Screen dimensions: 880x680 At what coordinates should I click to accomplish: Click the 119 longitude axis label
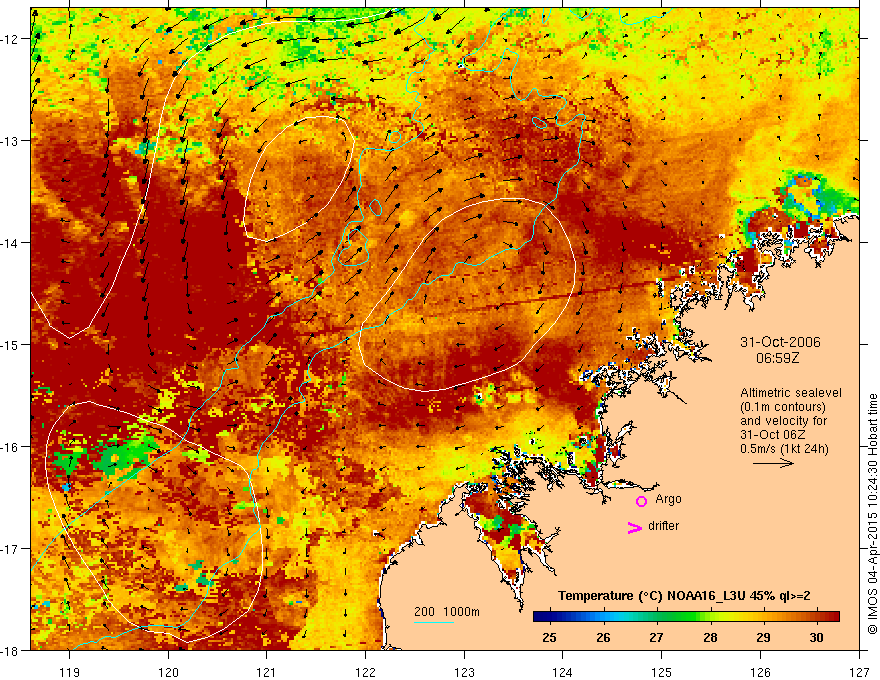tap(70, 672)
